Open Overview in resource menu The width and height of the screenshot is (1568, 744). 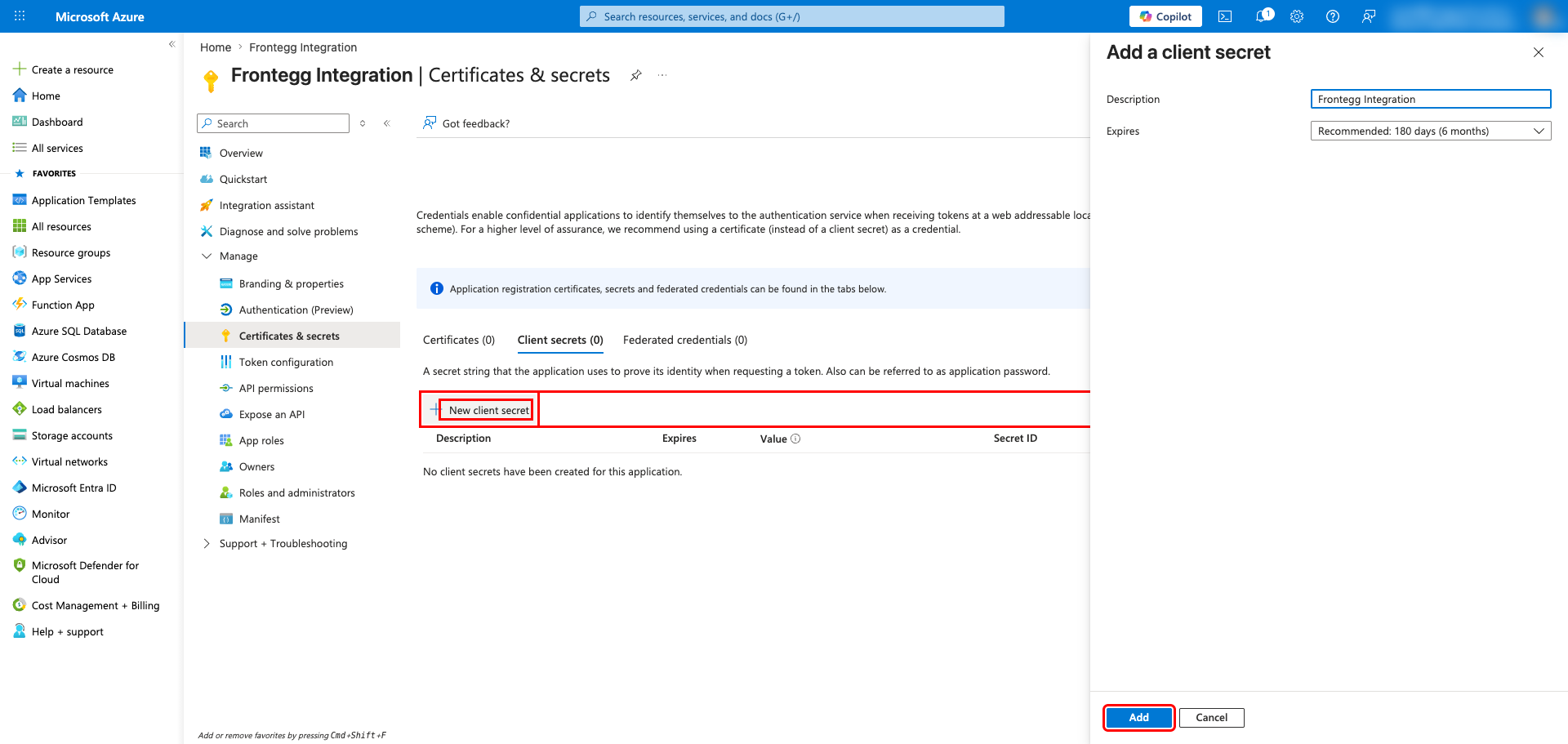coord(241,153)
